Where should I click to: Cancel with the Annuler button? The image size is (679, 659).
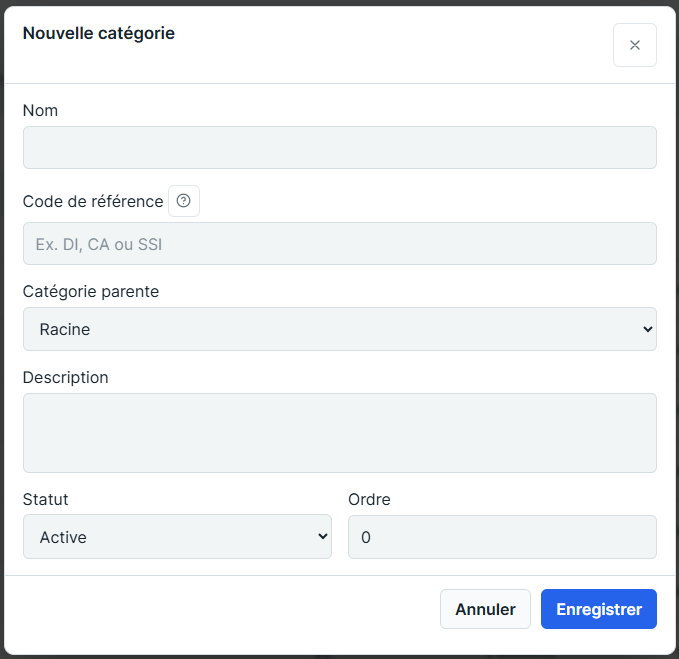(x=485, y=609)
